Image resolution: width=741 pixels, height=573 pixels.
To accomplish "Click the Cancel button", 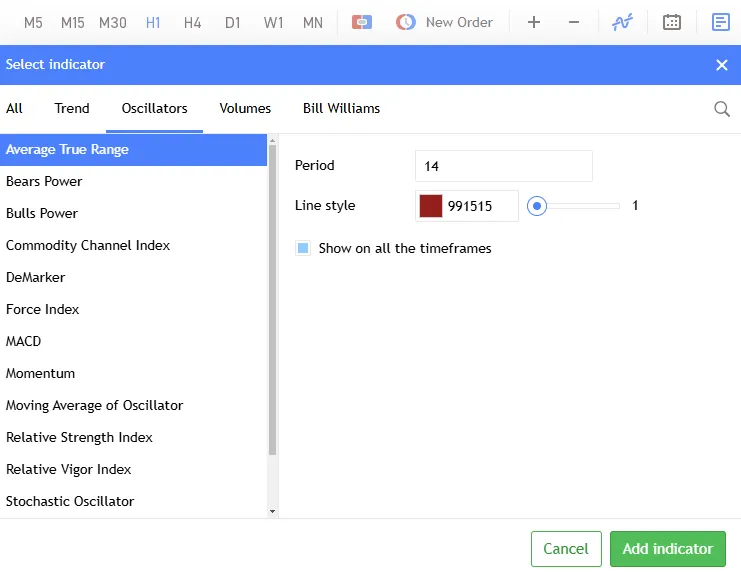I will tap(566, 549).
